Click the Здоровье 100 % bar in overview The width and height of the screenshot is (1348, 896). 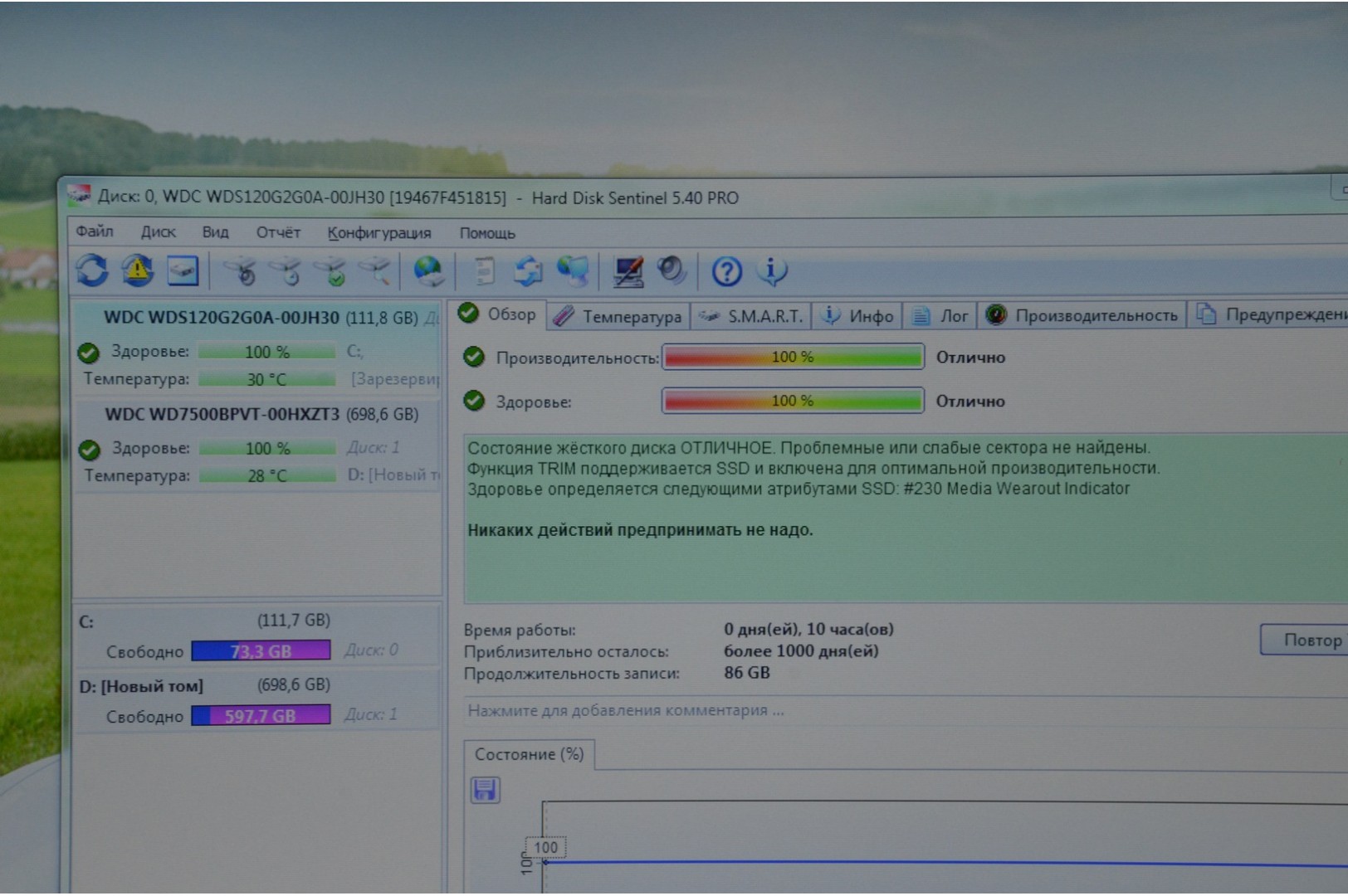tap(793, 401)
